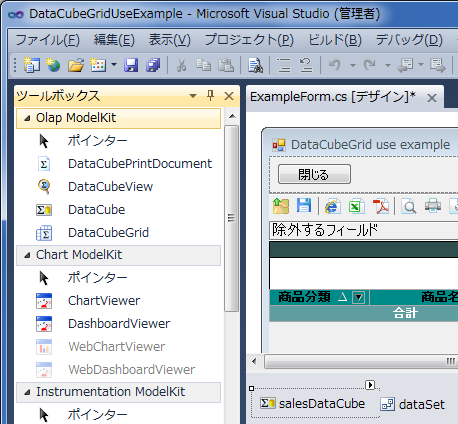Click the 閉じる button on form

click(x=314, y=174)
